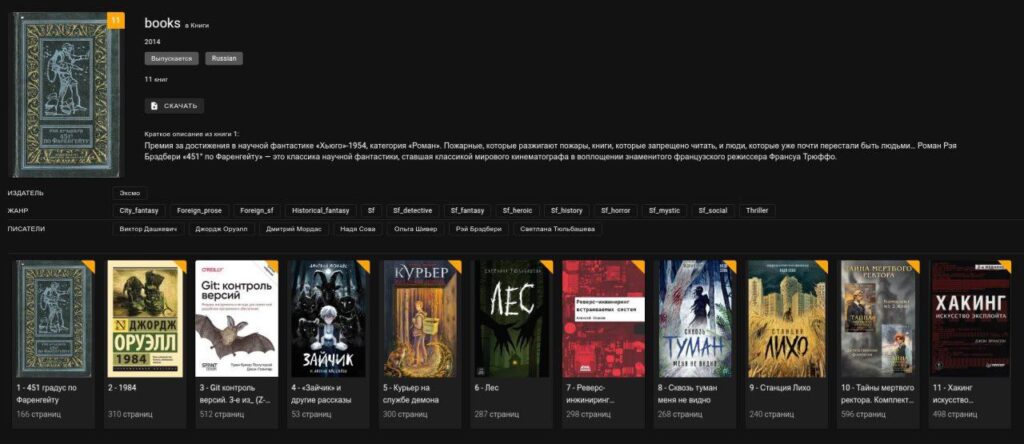Open the Реверс-инжиниринг red book cover
The height and width of the screenshot is (444, 1024).
(x=604, y=319)
